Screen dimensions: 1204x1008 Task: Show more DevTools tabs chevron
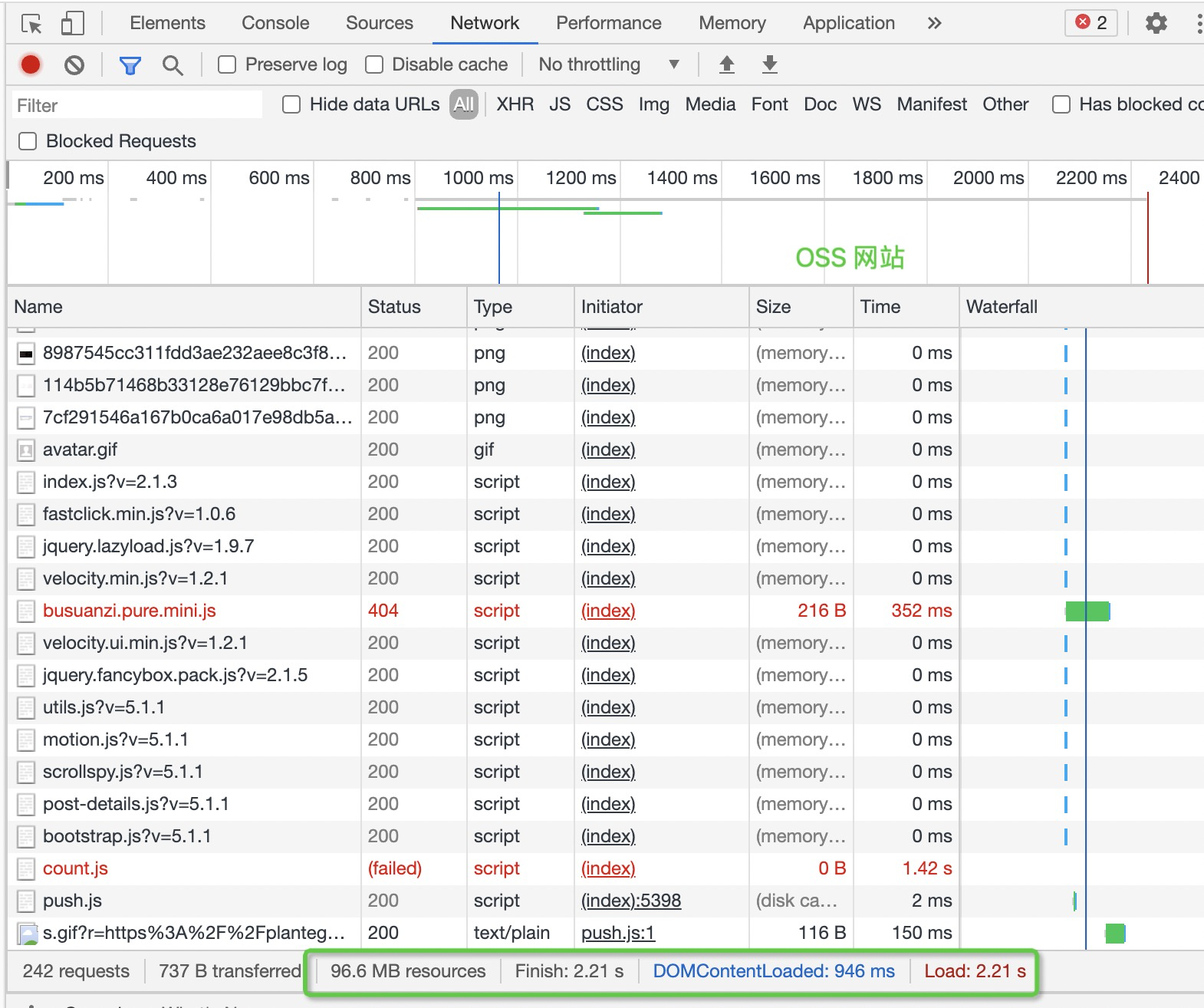click(x=934, y=23)
